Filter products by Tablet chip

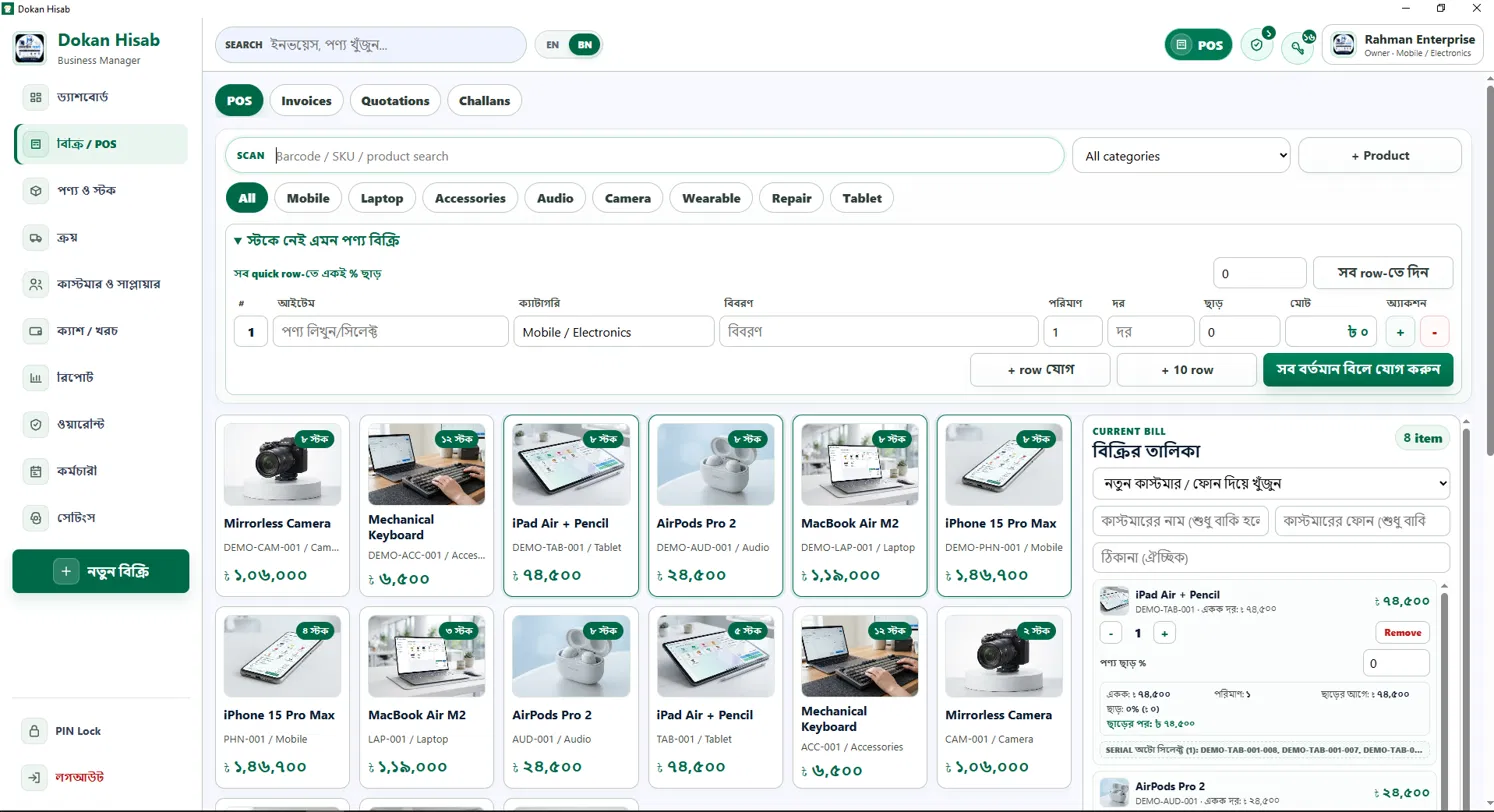coord(862,198)
